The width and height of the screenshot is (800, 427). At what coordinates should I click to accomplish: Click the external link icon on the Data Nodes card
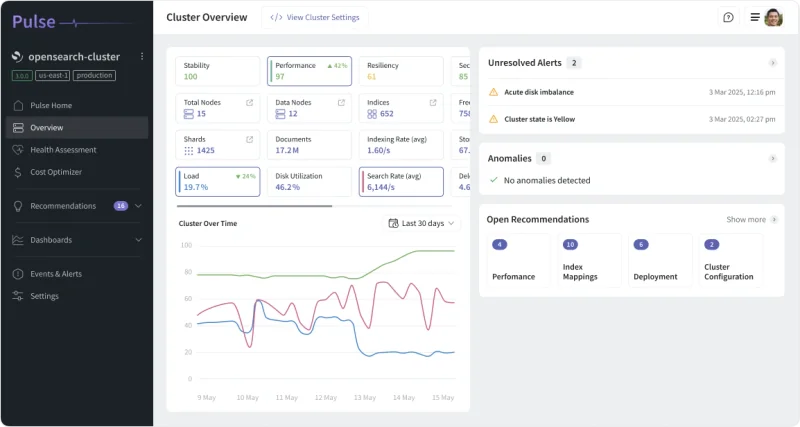[341, 103]
